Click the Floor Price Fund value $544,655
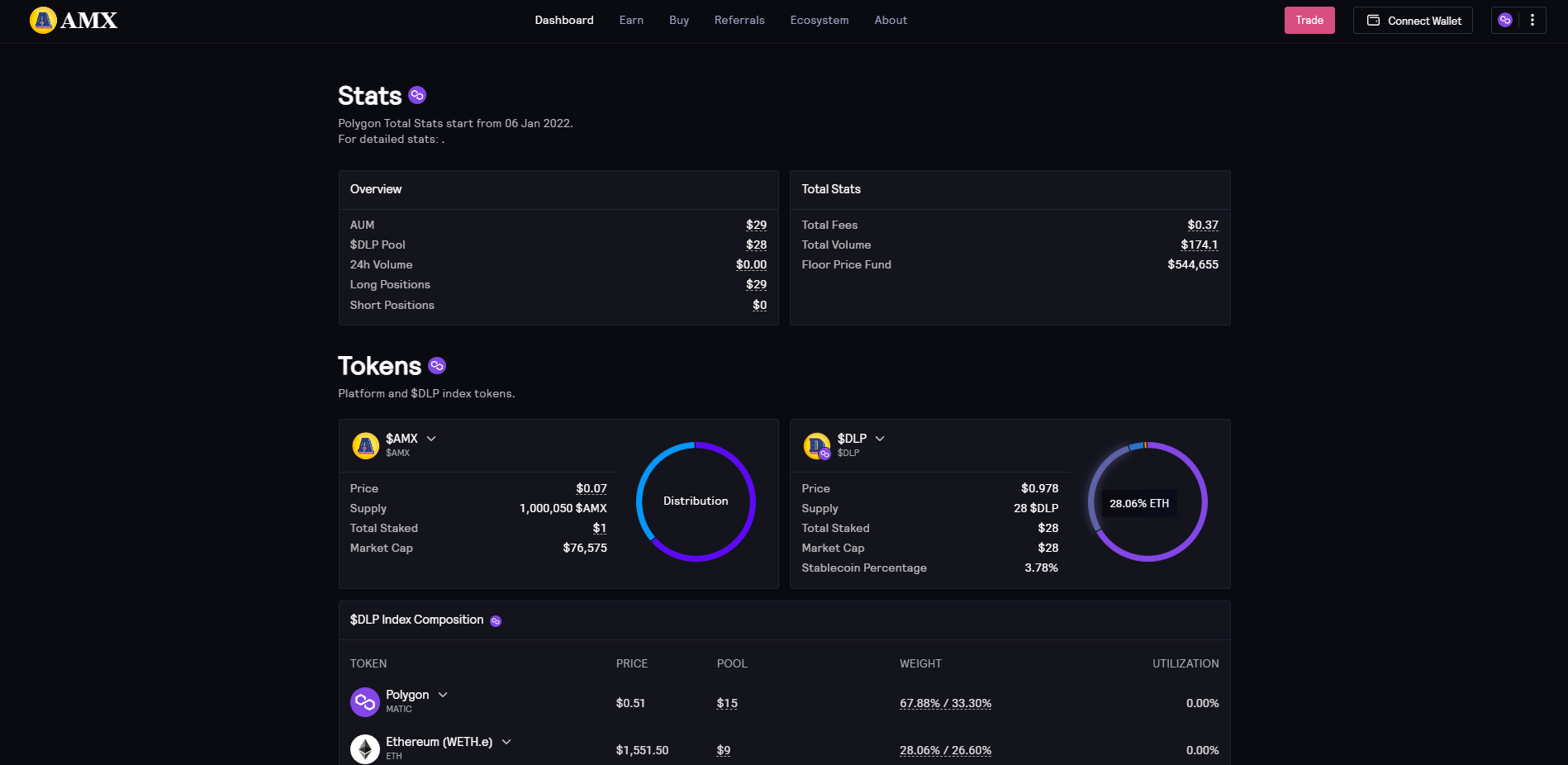This screenshot has height=765, width=1568. coord(1193,264)
